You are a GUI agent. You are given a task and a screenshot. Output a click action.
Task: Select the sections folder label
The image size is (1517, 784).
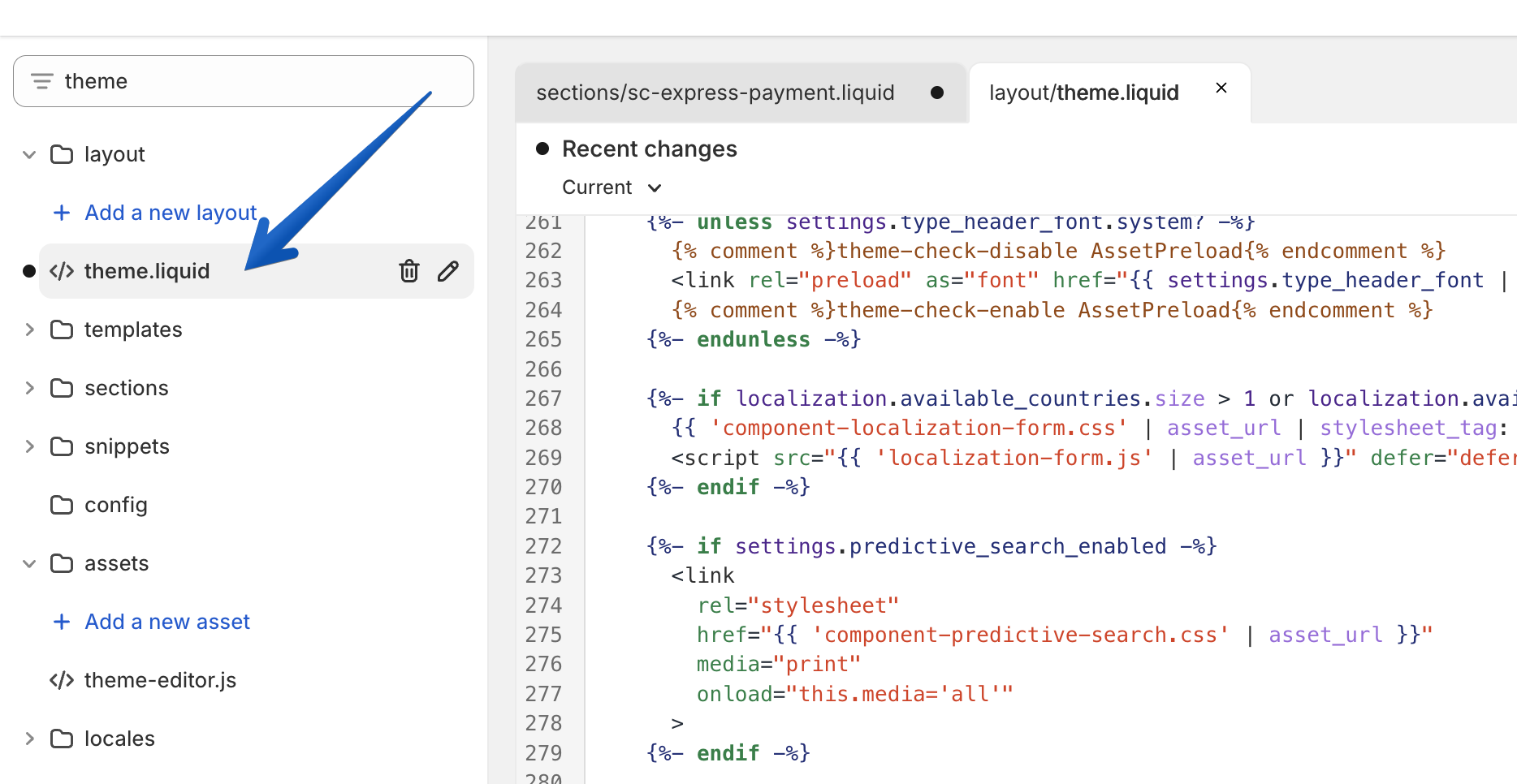point(127,388)
